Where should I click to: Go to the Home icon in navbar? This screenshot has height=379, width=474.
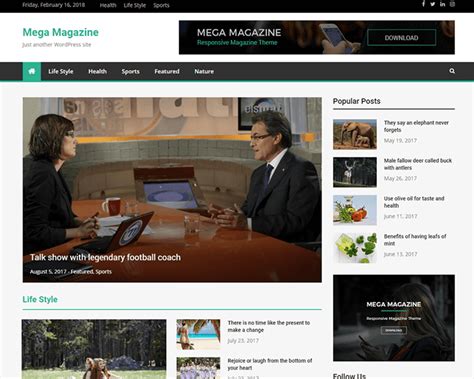(32, 71)
